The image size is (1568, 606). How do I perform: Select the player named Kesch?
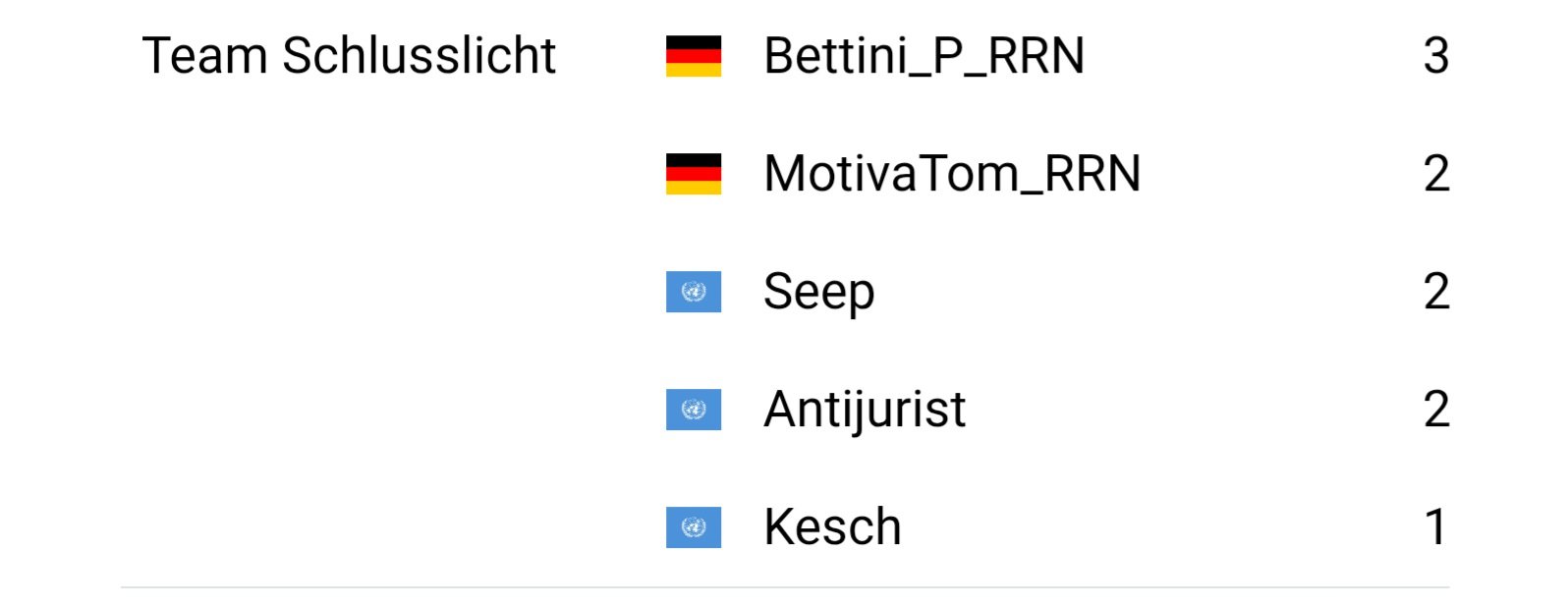click(x=831, y=527)
